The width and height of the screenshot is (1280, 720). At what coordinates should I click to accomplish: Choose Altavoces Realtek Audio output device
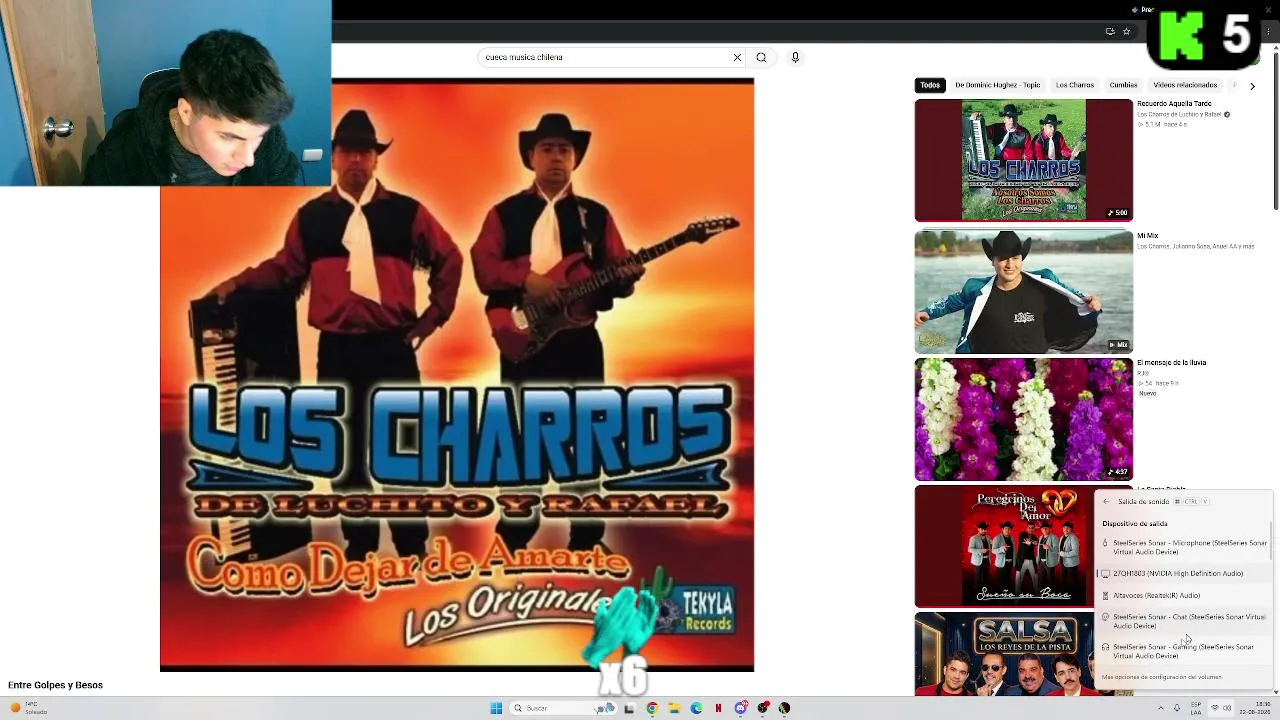point(1183,595)
